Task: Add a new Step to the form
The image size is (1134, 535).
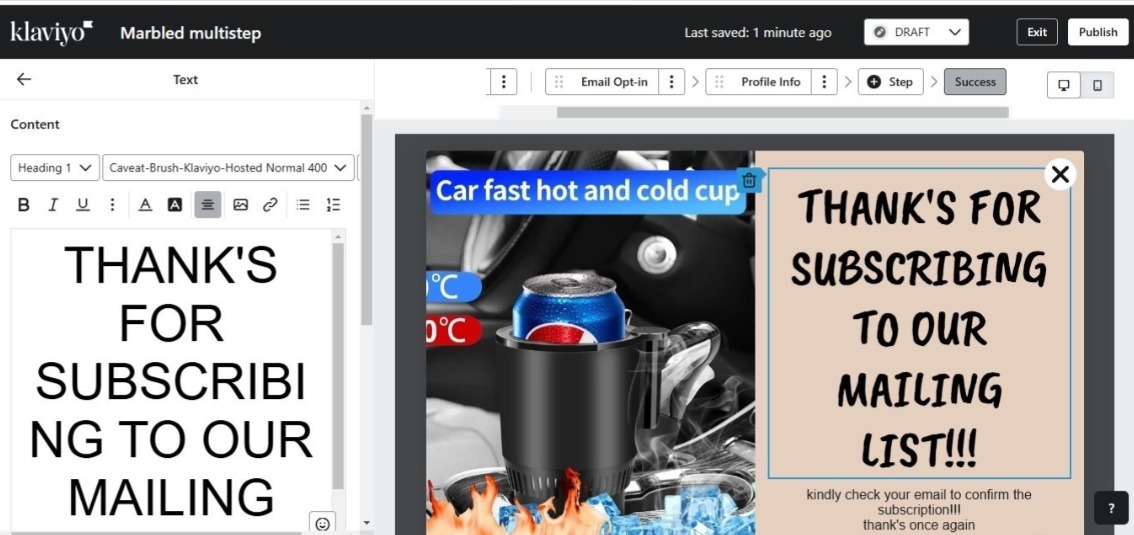Action: click(x=890, y=82)
